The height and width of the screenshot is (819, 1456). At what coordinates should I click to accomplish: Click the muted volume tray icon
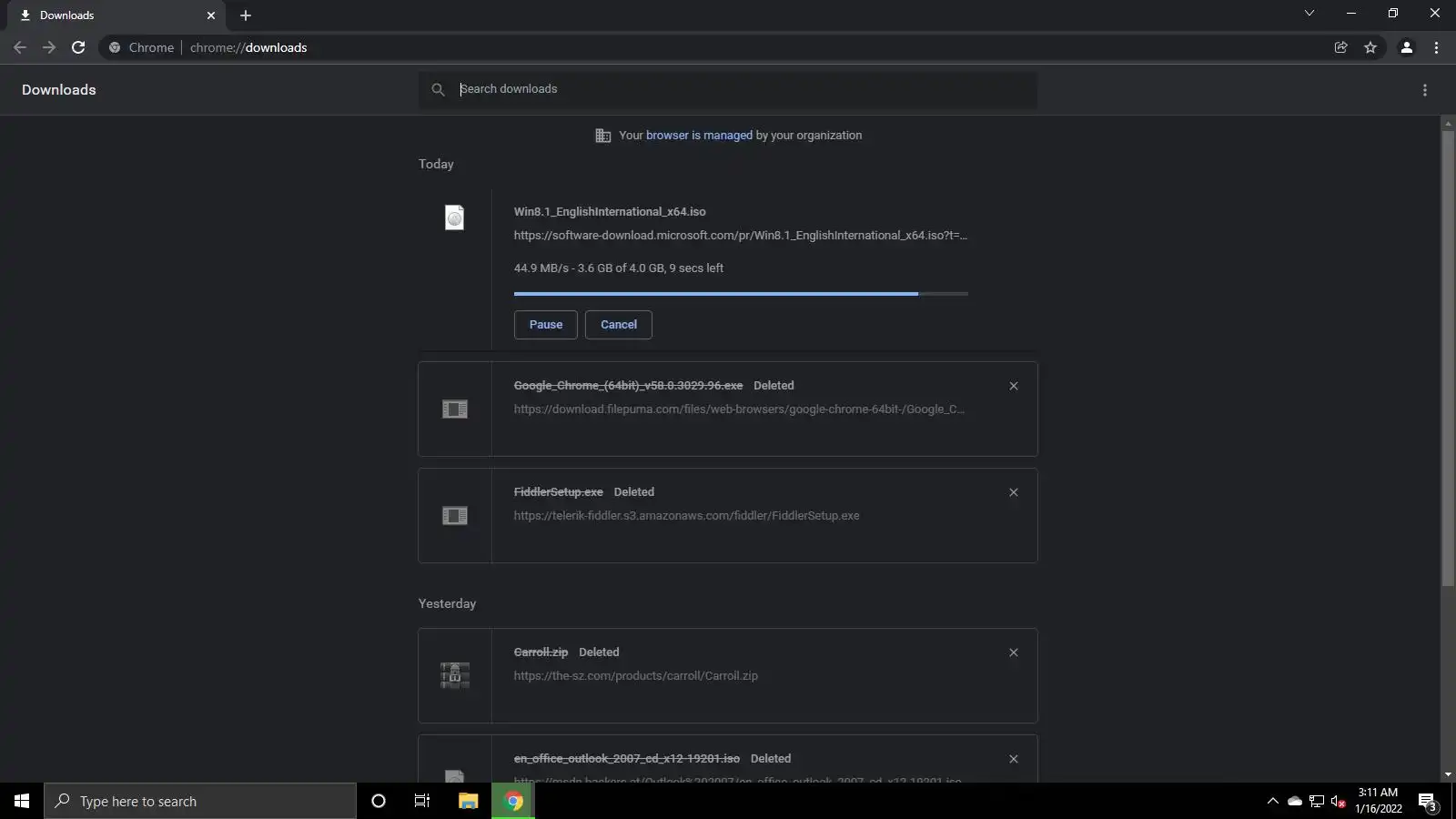pyautogui.click(x=1338, y=802)
